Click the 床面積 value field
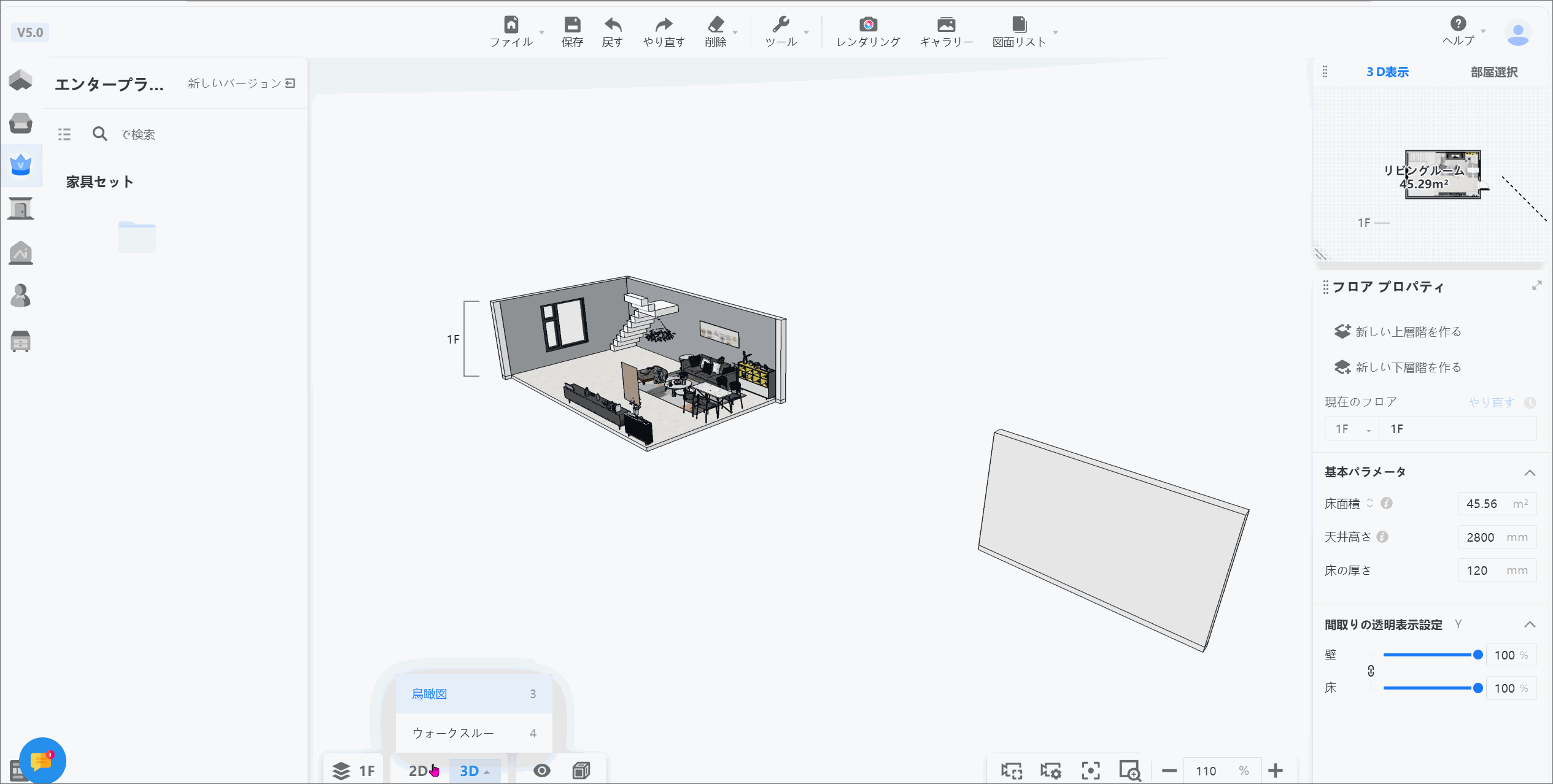Image resolution: width=1553 pixels, height=784 pixels. point(1497,504)
